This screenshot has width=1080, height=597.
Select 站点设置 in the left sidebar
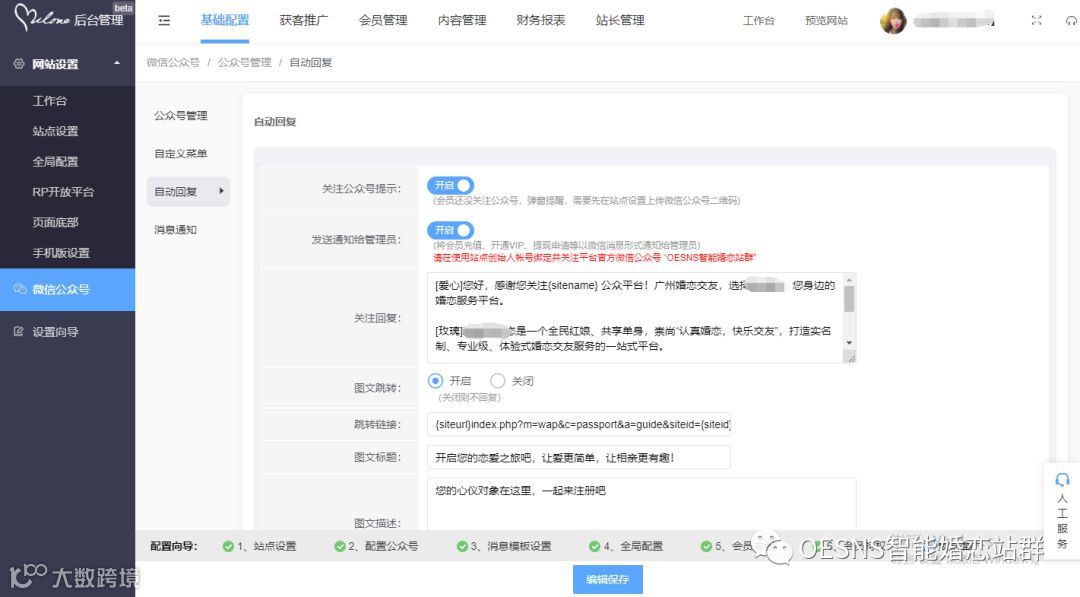55,131
